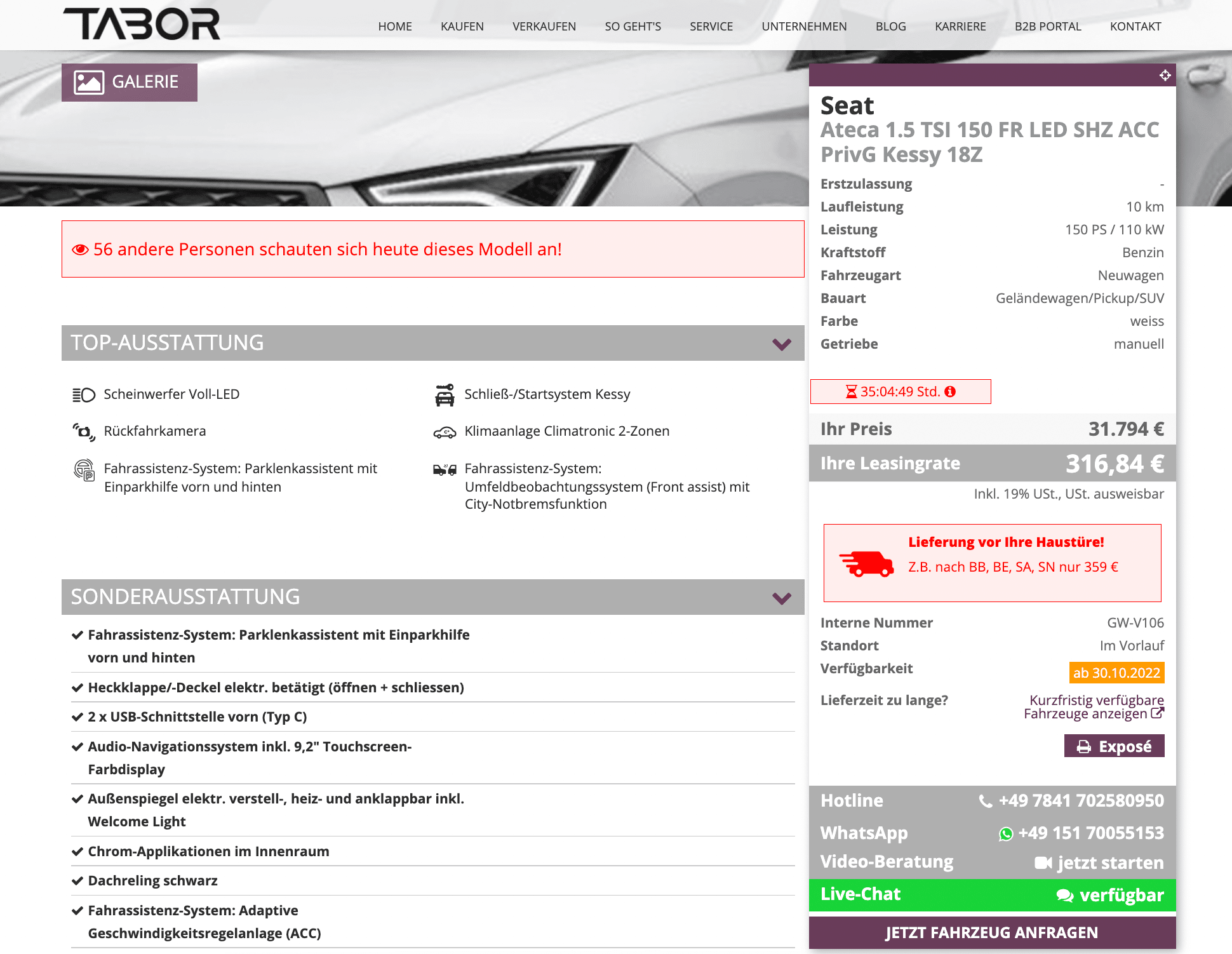This screenshot has width=1232, height=954.
Task: Open the KARRIERE page
Action: click(960, 27)
